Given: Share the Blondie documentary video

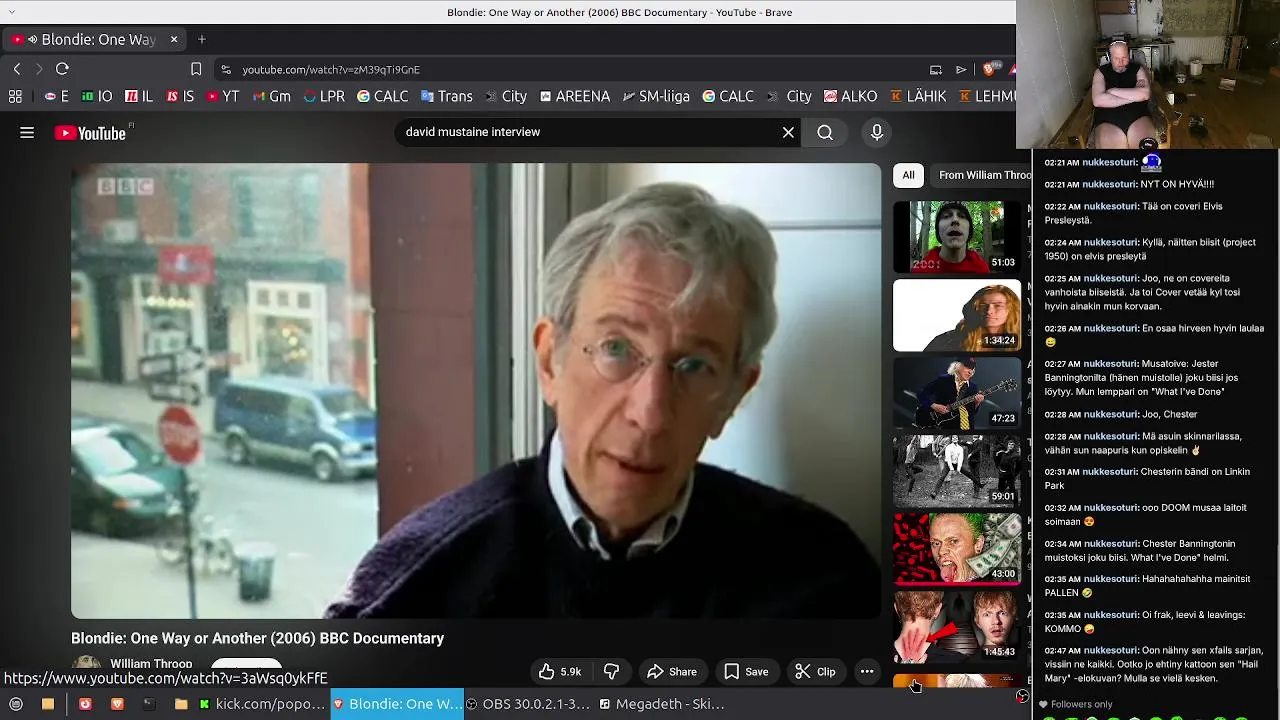Looking at the screenshot, I should tap(672, 672).
